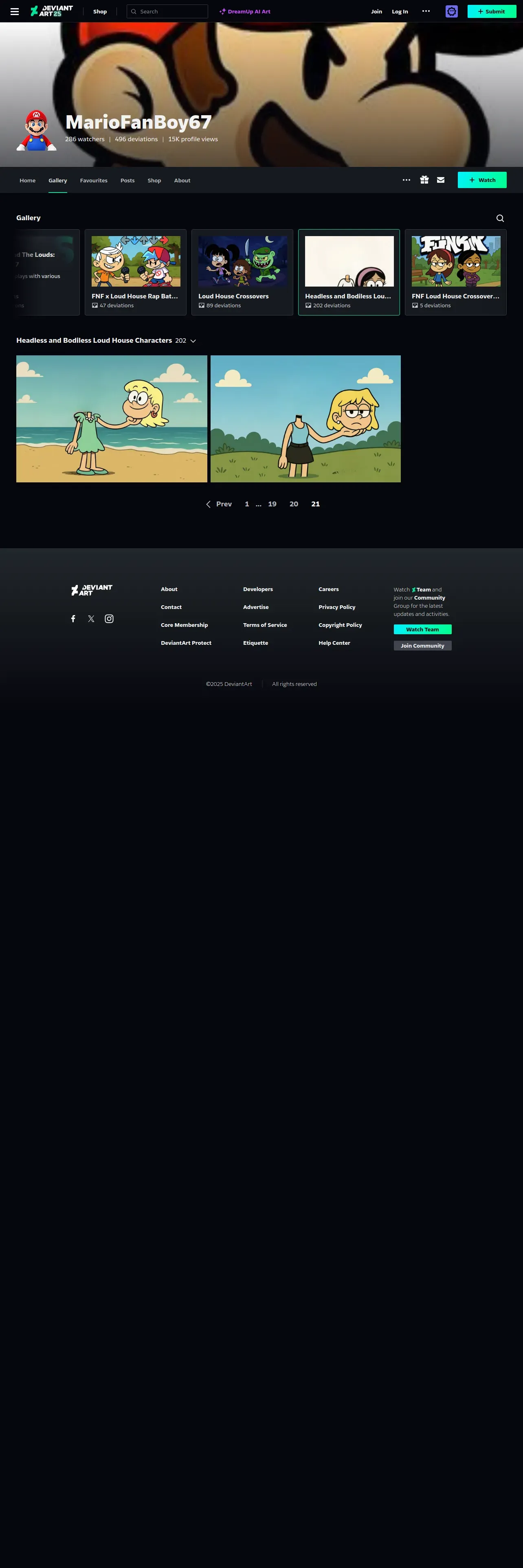Screen dimensions: 523x1568
Task: Open FNF x Loud House Rap Battles folder
Action: pyautogui.click(x=136, y=272)
